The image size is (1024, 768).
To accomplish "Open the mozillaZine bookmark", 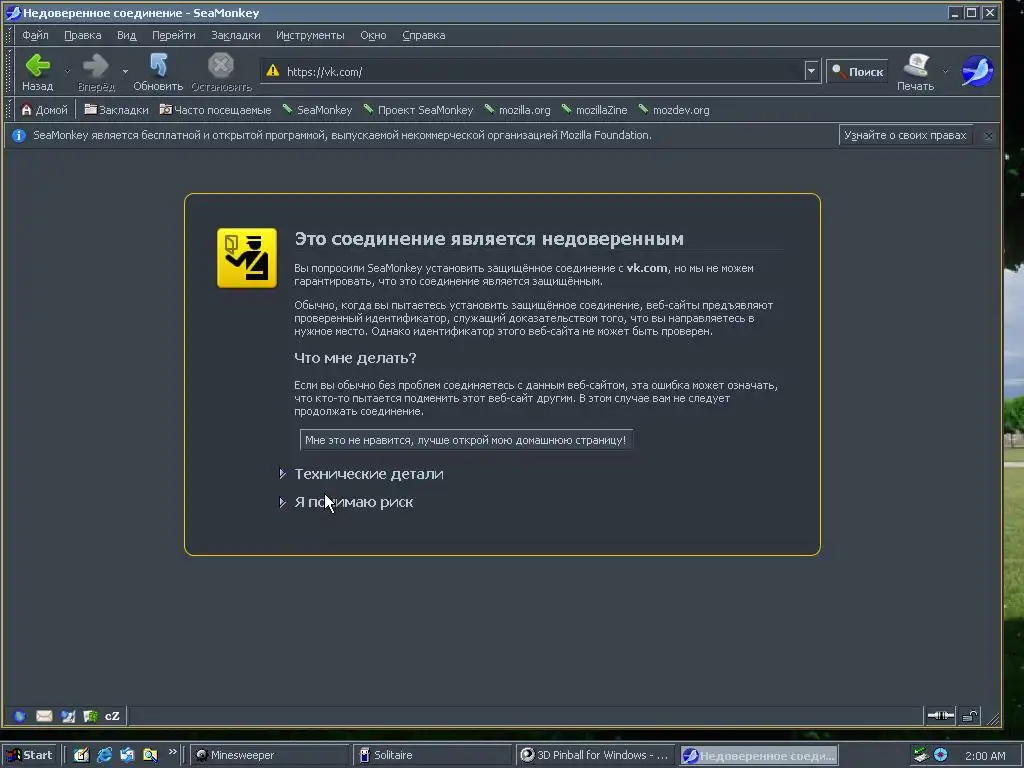I will point(595,110).
